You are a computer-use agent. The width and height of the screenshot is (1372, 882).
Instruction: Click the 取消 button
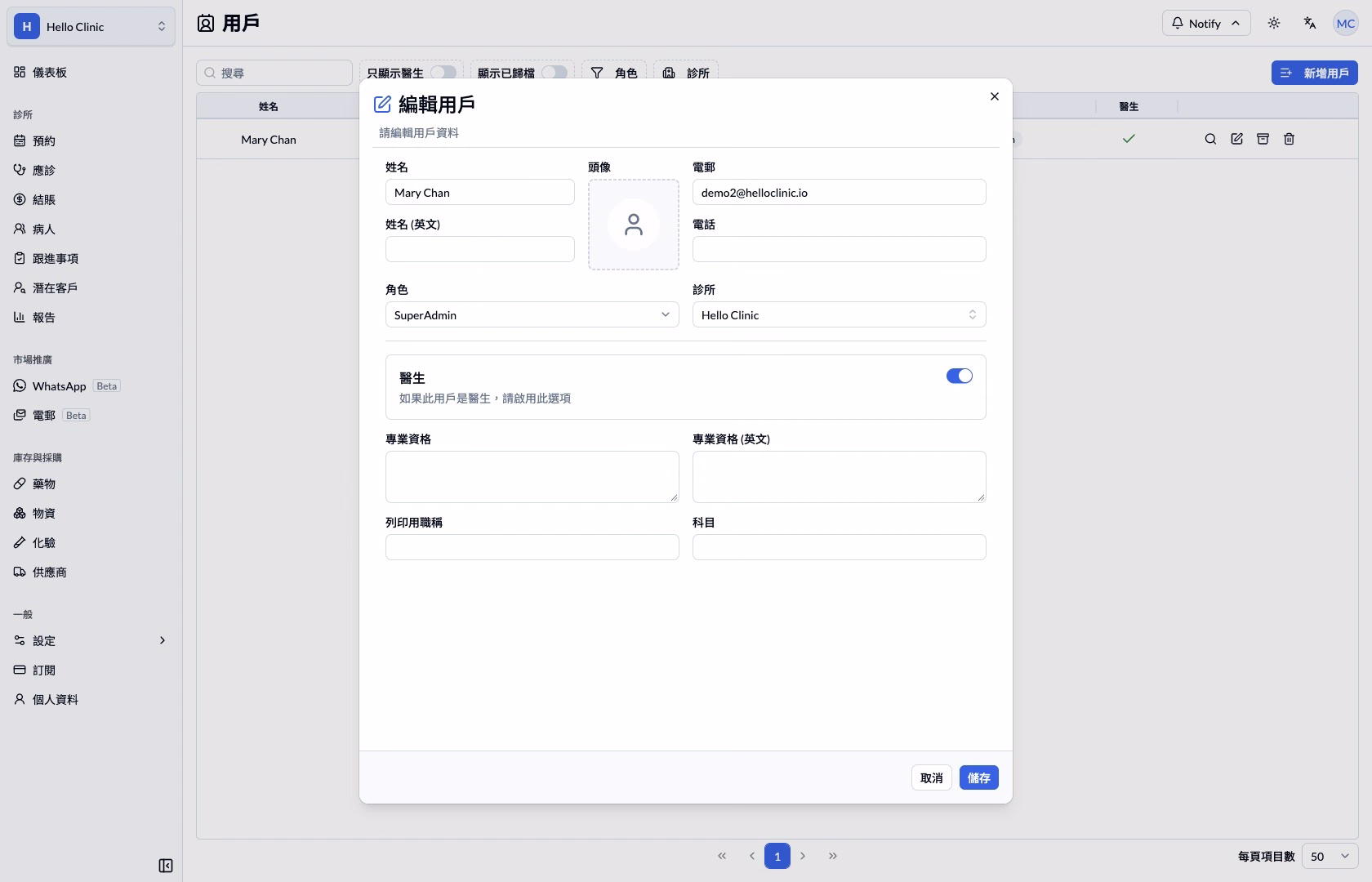coord(932,777)
